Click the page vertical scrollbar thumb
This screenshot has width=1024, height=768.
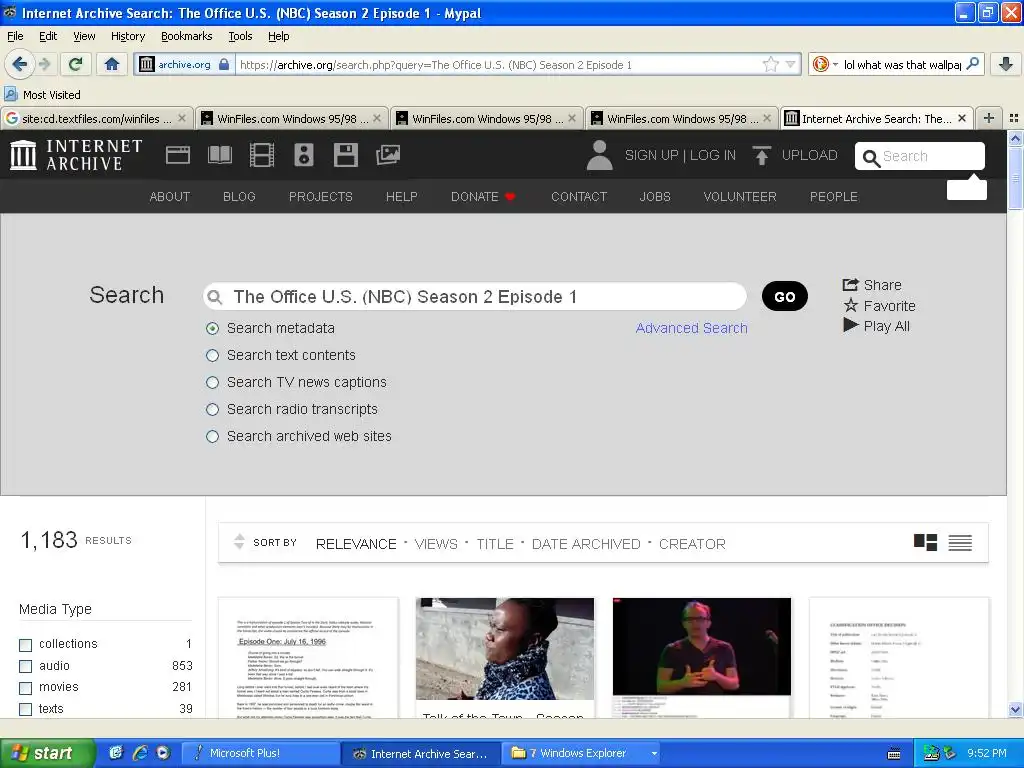click(x=1015, y=178)
